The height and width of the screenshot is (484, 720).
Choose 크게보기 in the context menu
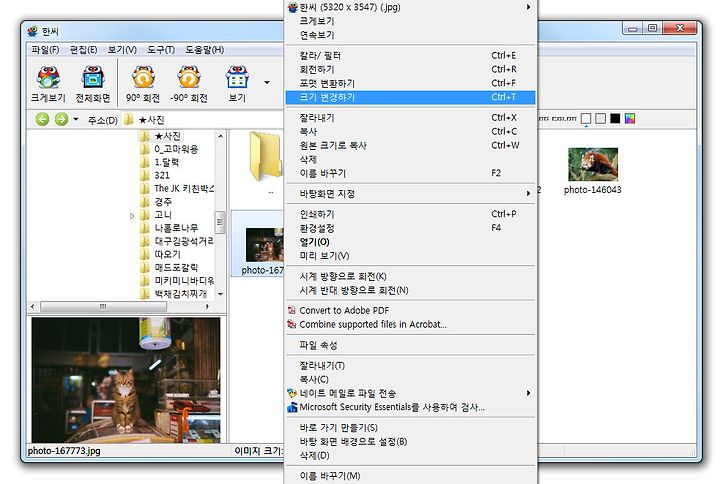tap(410, 21)
